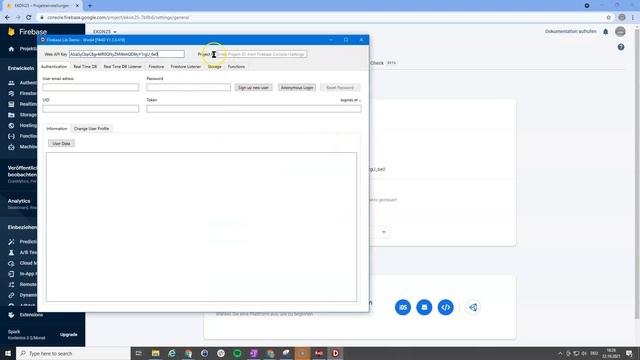Add an Android app via Android icon
The image size is (640, 360).
pos(424,307)
